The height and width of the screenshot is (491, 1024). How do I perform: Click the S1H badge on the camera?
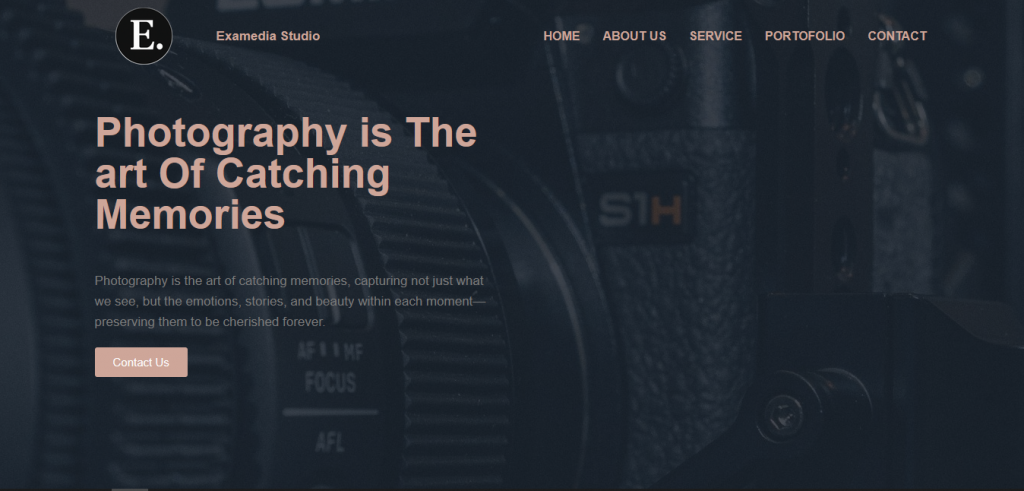coord(641,211)
